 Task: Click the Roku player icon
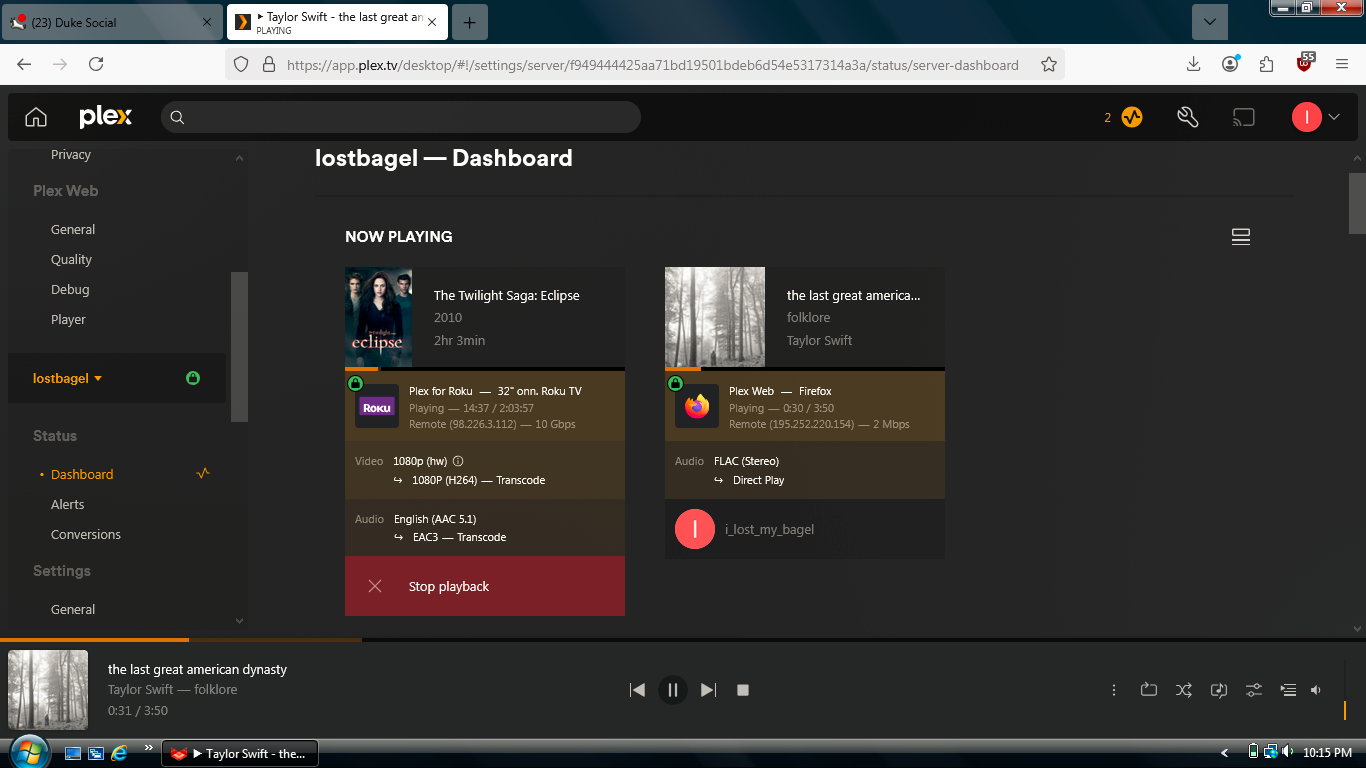click(377, 407)
